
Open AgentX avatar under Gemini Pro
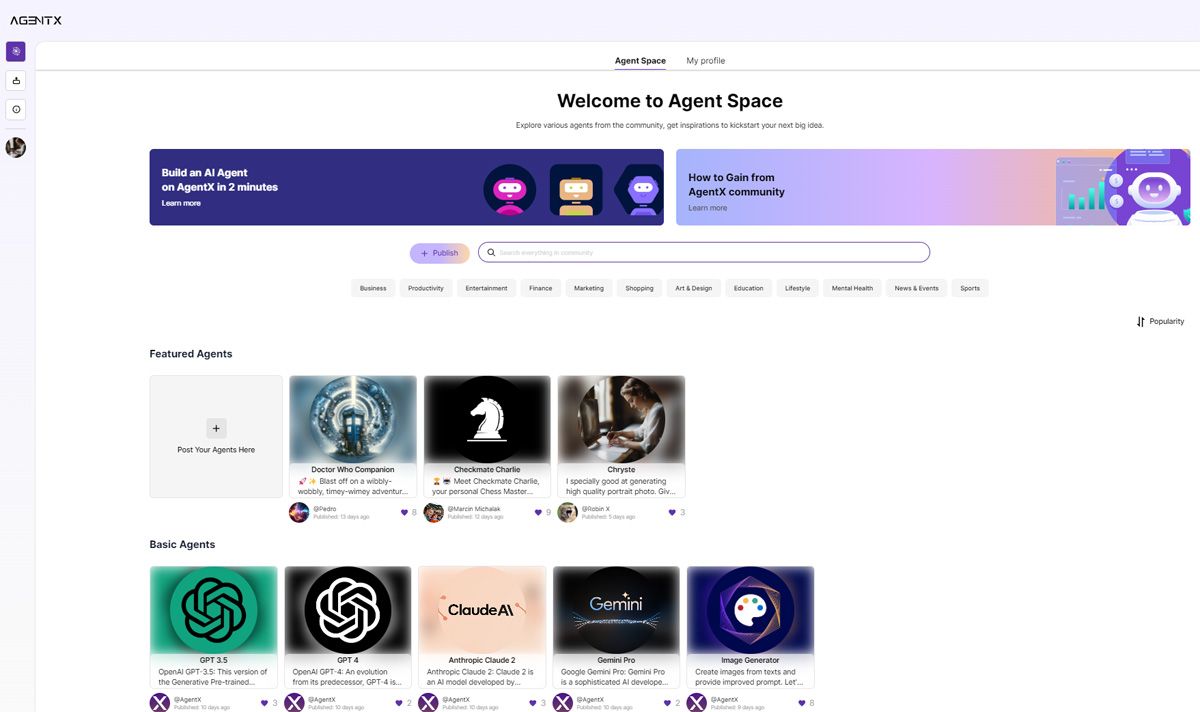click(x=562, y=702)
